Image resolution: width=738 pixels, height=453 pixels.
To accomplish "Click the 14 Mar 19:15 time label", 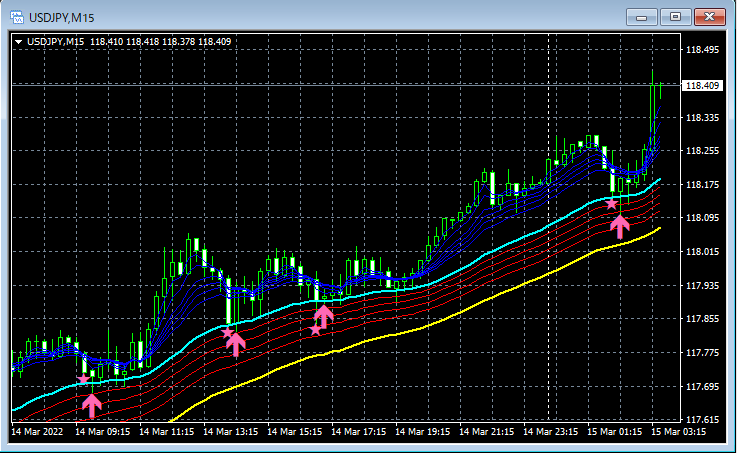I will click(422, 432).
